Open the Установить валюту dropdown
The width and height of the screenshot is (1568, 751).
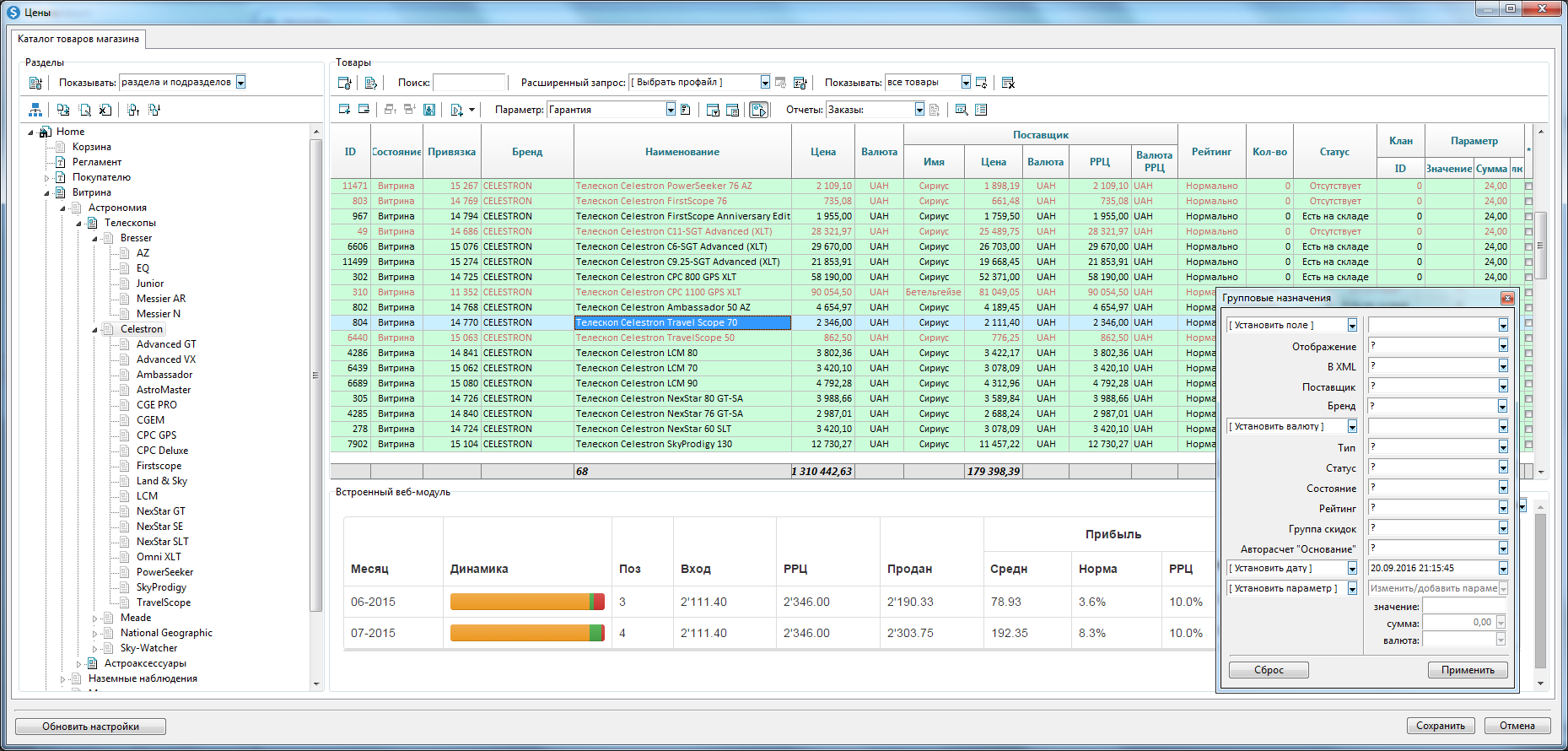[1352, 427]
